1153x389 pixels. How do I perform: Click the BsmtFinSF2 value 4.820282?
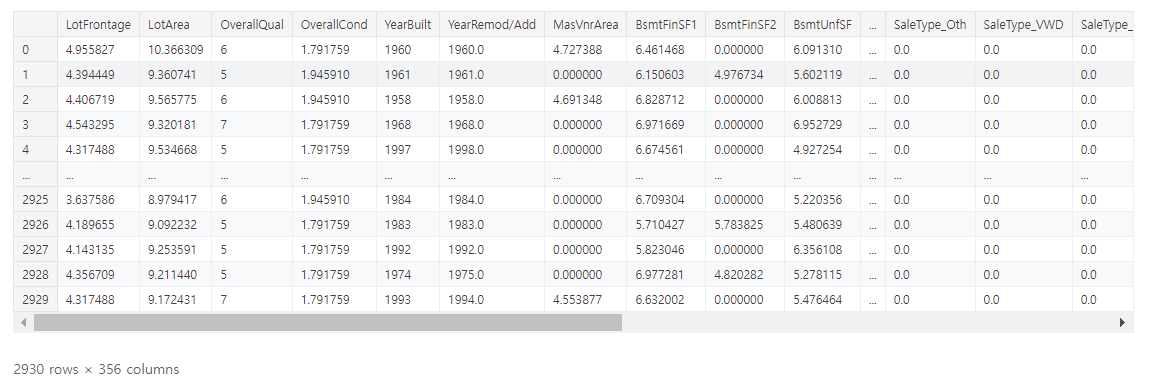(x=738, y=275)
